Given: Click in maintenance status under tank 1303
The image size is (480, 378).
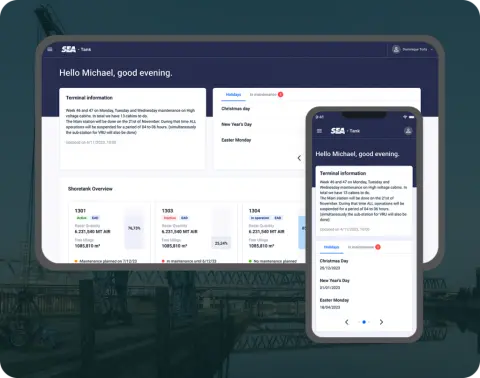Looking at the screenshot, I should [189, 261].
